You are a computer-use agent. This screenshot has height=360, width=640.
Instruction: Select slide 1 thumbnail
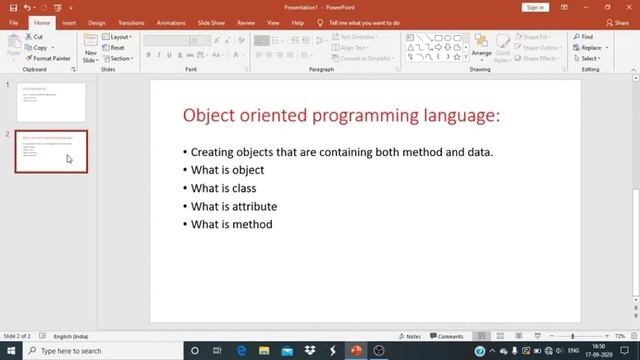pos(51,102)
